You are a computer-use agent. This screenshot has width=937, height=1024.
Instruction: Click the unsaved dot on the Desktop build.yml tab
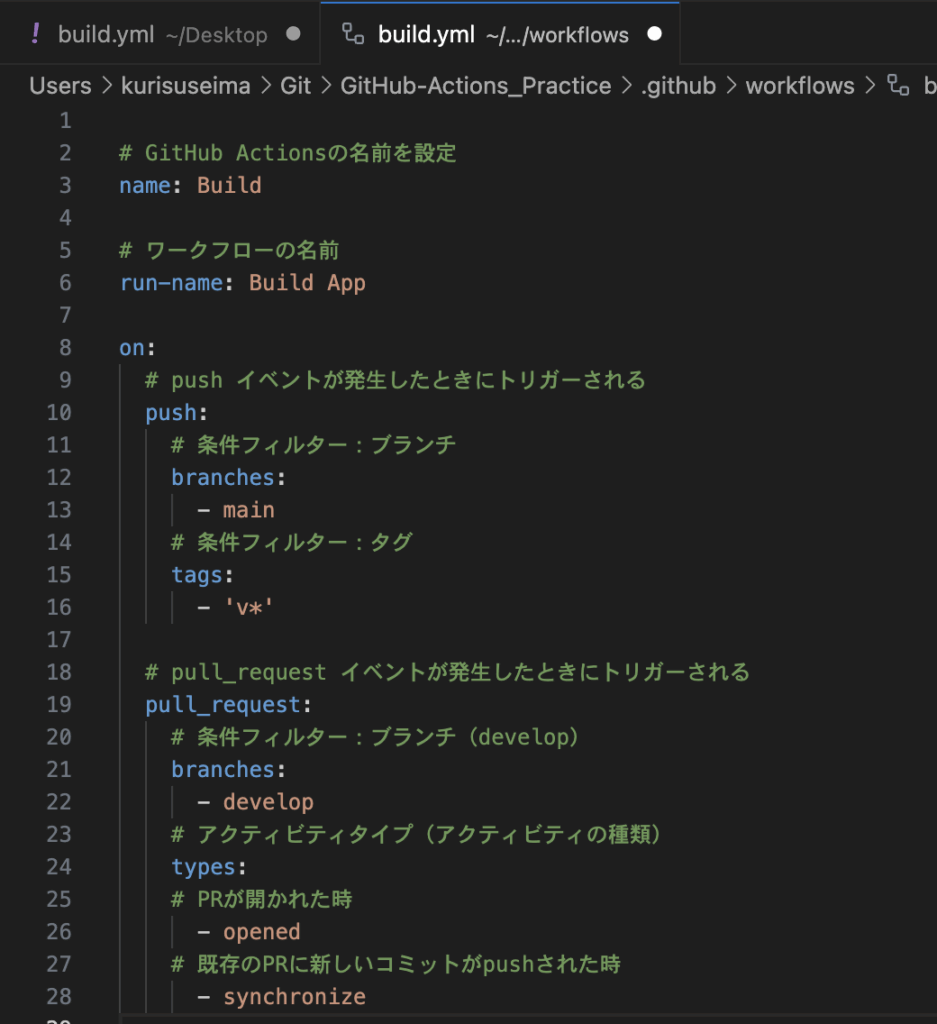point(293,35)
